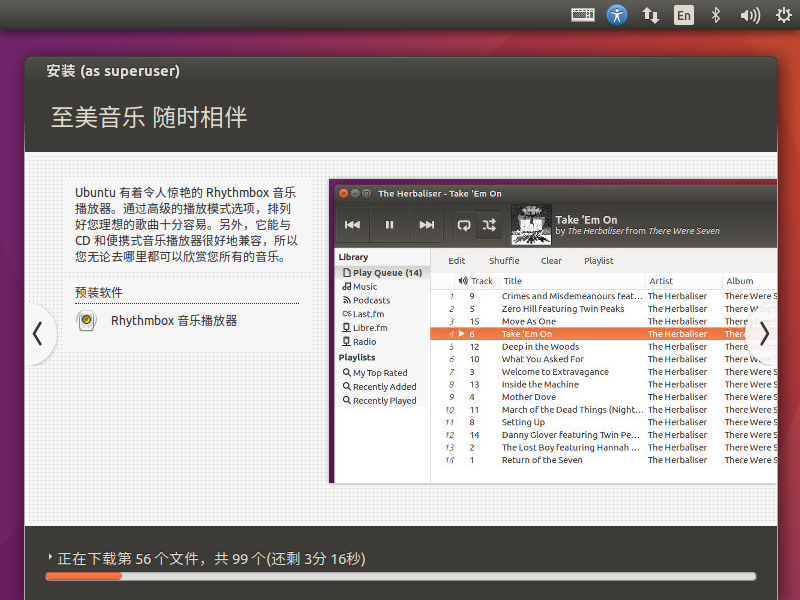Select the highlighted track 'Take 'Em On'
The image size is (800, 600).
click(604, 334)
